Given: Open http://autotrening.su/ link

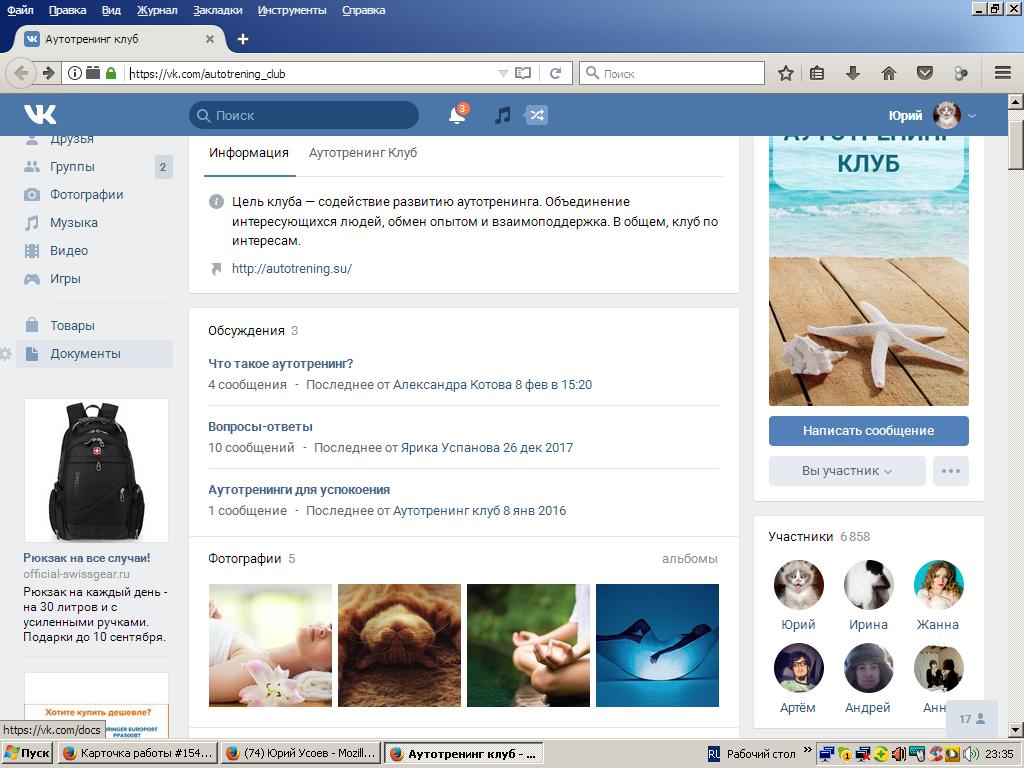Looking at the screenshot, I should pos(292,268).
